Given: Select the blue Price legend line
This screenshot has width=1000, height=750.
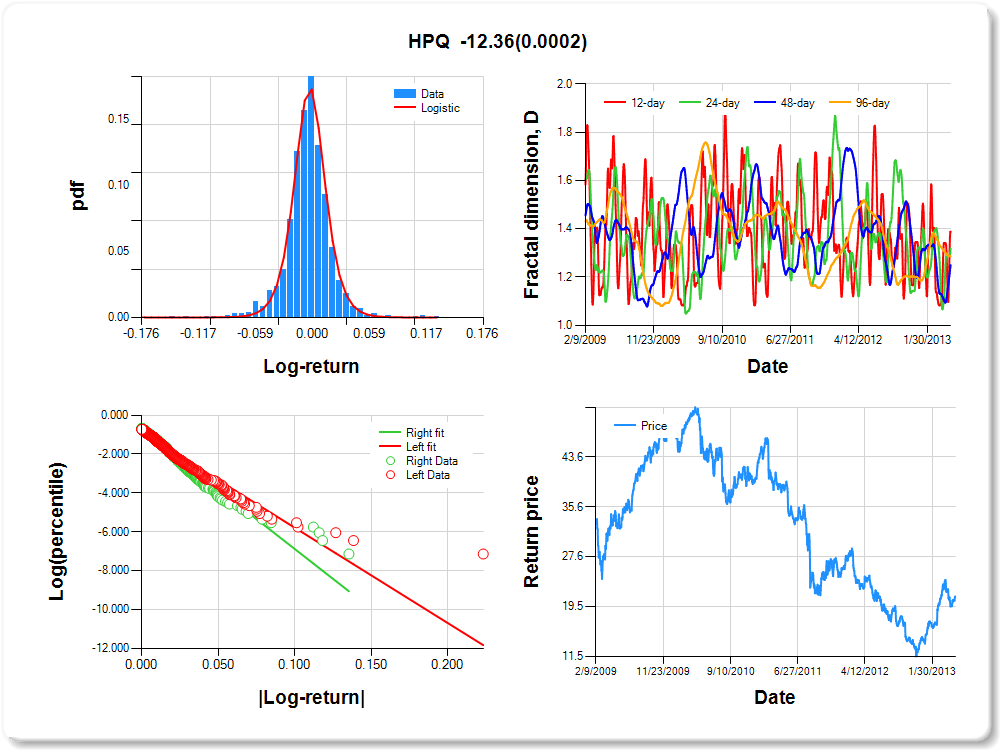Looking at the screenshot, I should [624, 425].
